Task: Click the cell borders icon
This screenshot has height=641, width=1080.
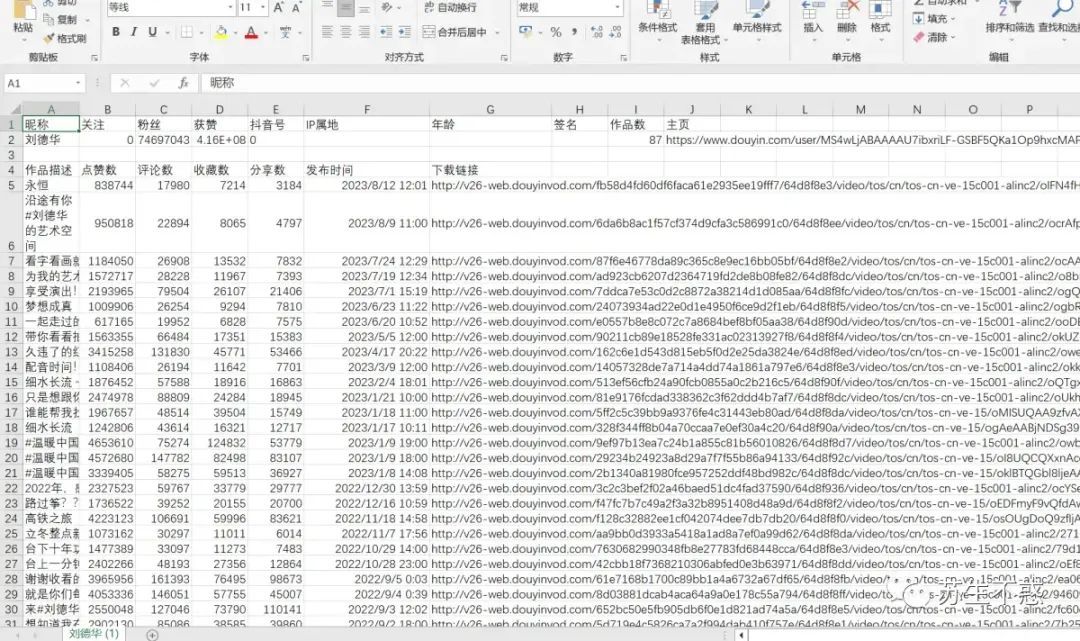Action: 187,32
